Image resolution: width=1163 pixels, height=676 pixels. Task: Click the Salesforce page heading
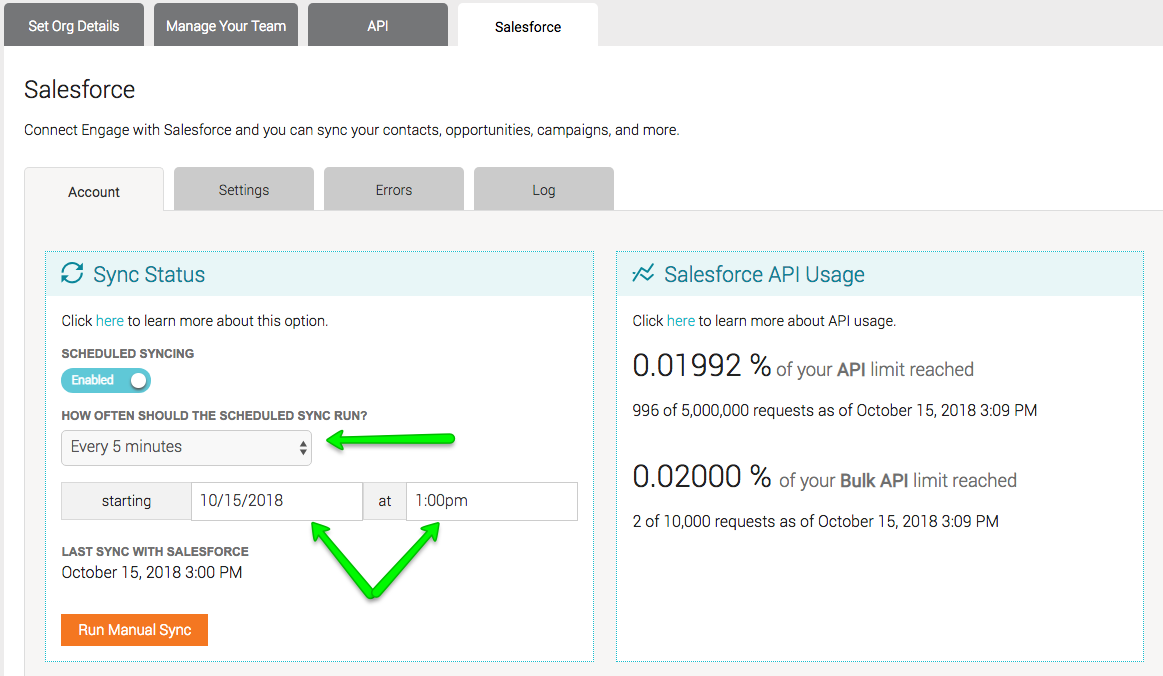click(79, 89)
